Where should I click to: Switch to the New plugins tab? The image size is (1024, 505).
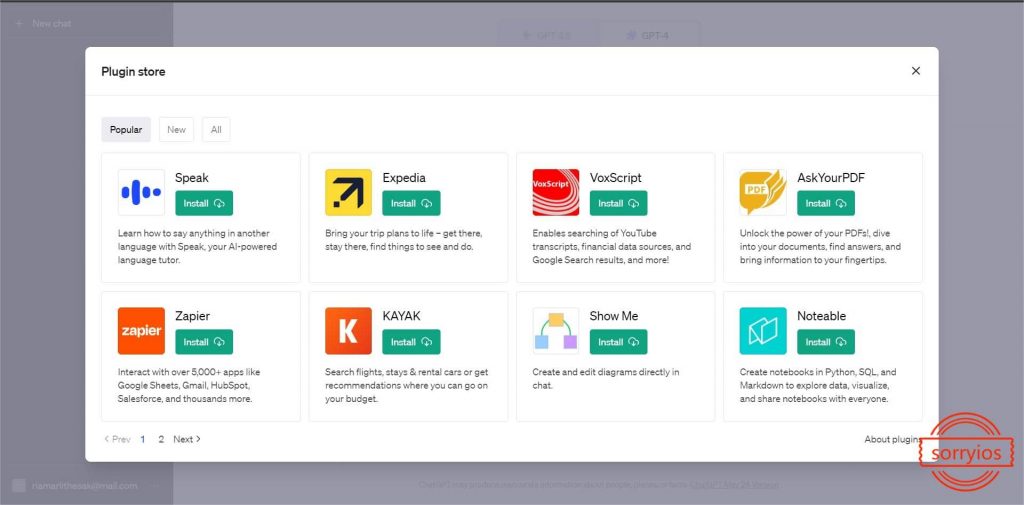(x=176, y=129)
